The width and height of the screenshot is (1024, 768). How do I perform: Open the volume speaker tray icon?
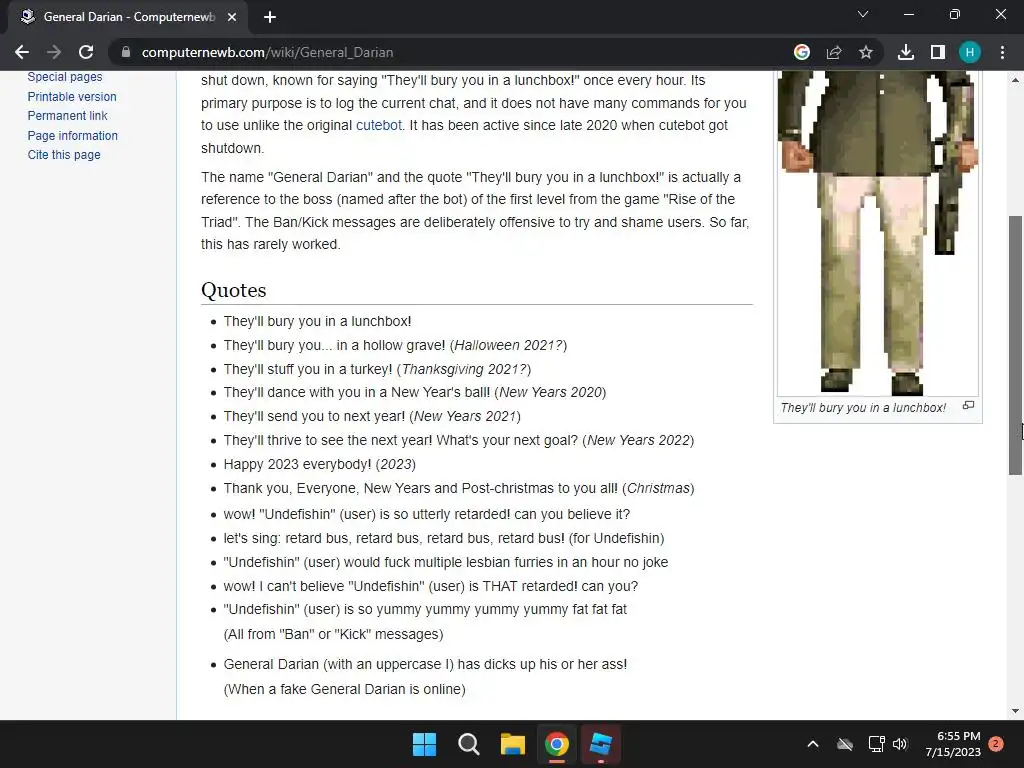(x=900, y=744)
